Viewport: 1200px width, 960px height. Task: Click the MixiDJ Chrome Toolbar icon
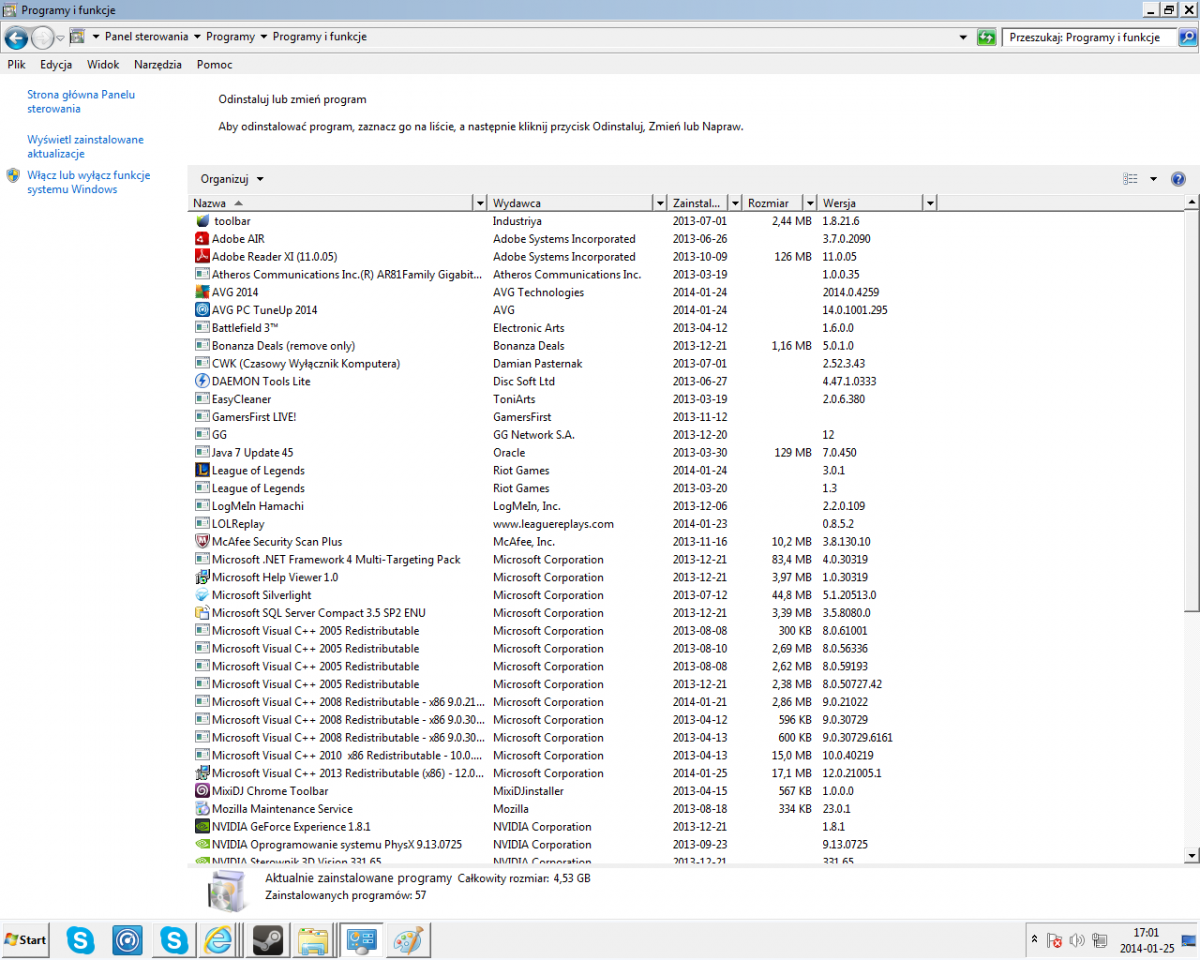(x=203, y=791)
